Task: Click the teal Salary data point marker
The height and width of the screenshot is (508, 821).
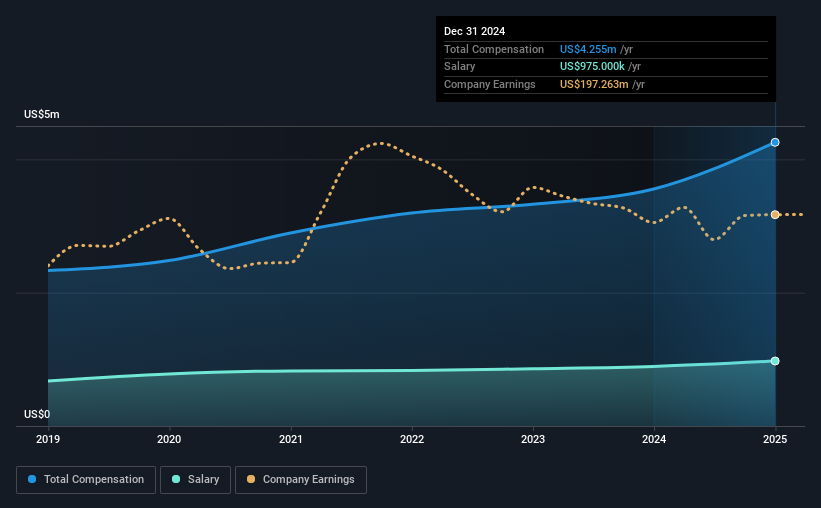Action: [775, 361]
